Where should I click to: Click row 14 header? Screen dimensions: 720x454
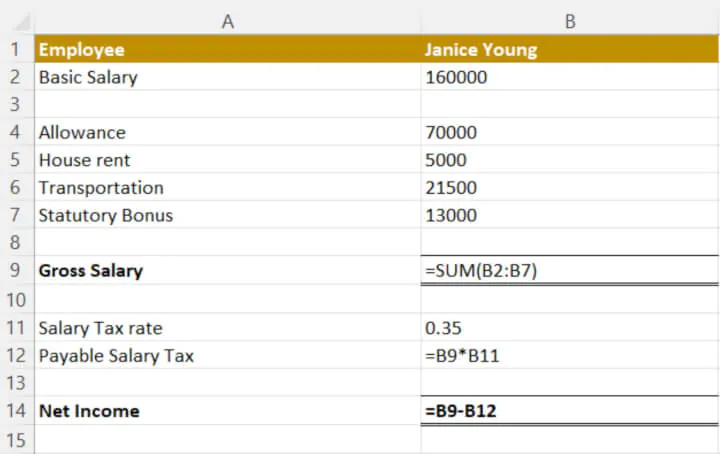[x=15, y=410]
